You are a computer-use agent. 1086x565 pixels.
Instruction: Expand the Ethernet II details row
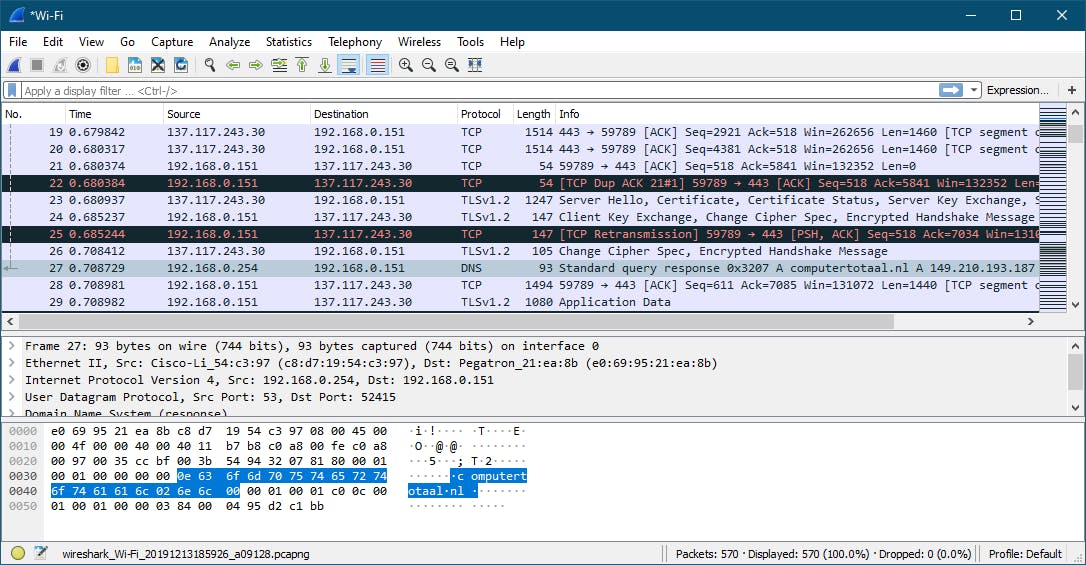coord(11,363)
